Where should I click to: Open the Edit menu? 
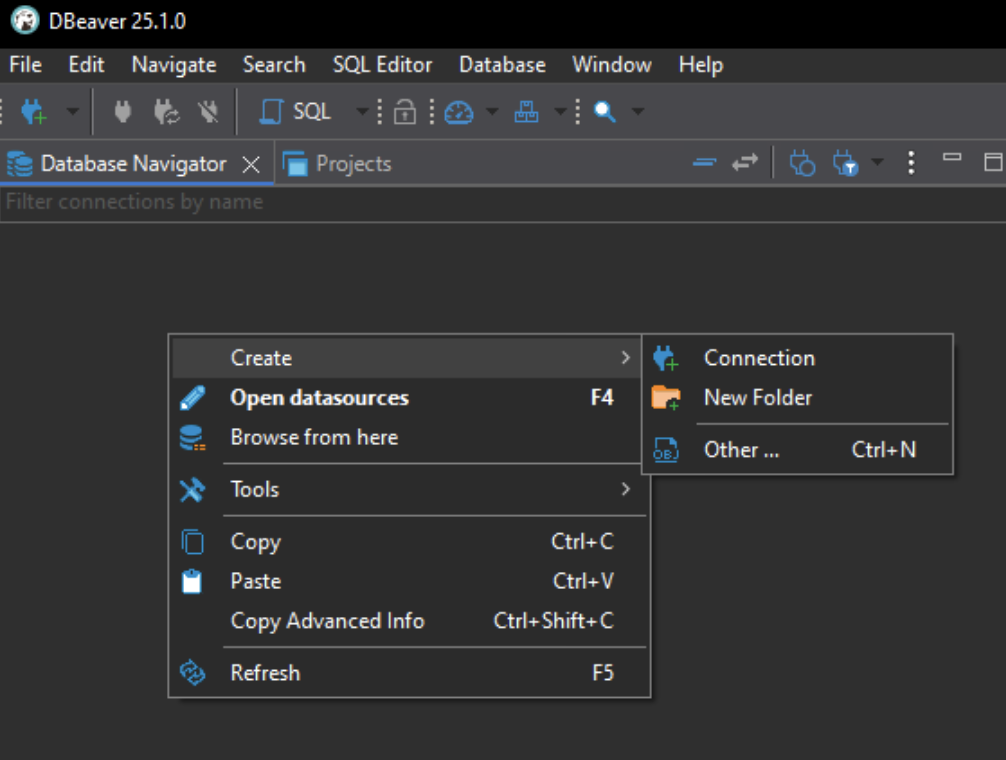point(86,65)
